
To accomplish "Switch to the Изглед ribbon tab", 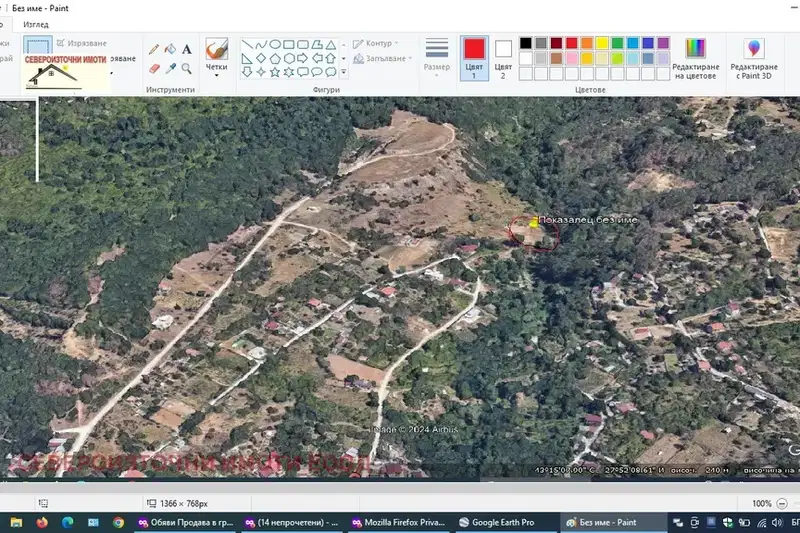I will [36, 24].
